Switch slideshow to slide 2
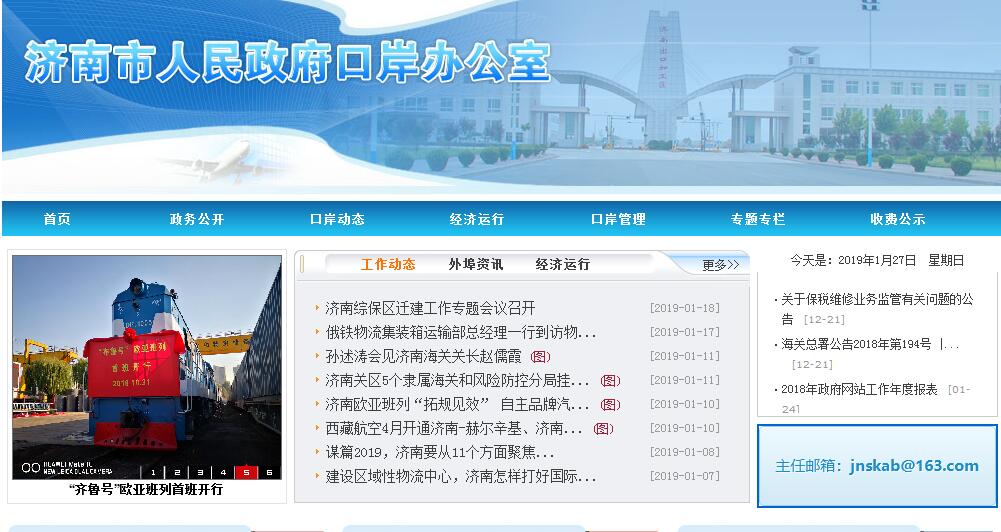This screenshot has height=532, width=1001. click(x=176, y=472)
